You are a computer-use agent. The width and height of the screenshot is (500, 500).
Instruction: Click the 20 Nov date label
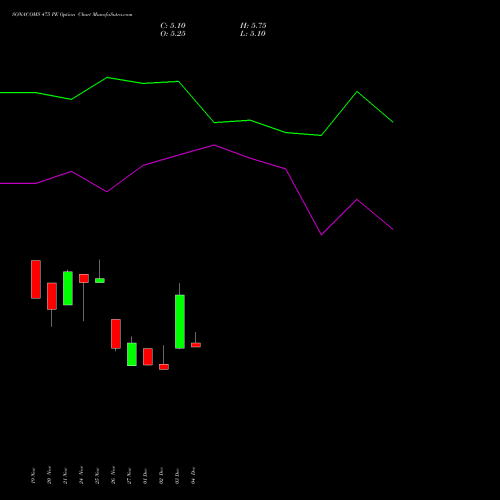pos(49,476)
